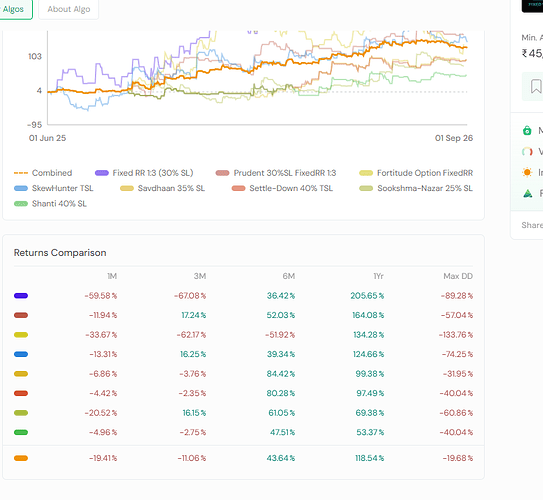Click the 205.65% one-year return value
The height and width of the screenshot is (500, 543).
coord(367,296)
